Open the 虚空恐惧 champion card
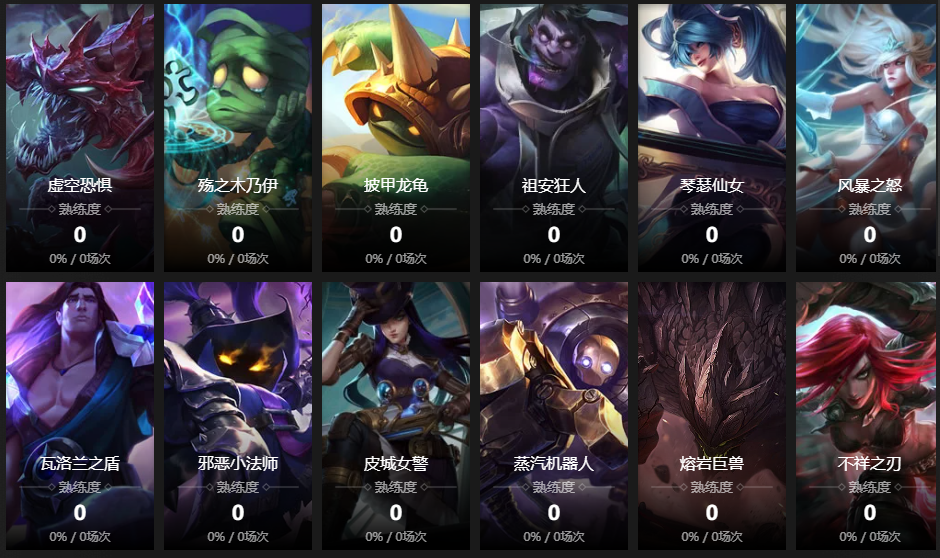Image resolution: width=940 pixels, height=558 pixels. pyautogui.click(x=80, y=138)
